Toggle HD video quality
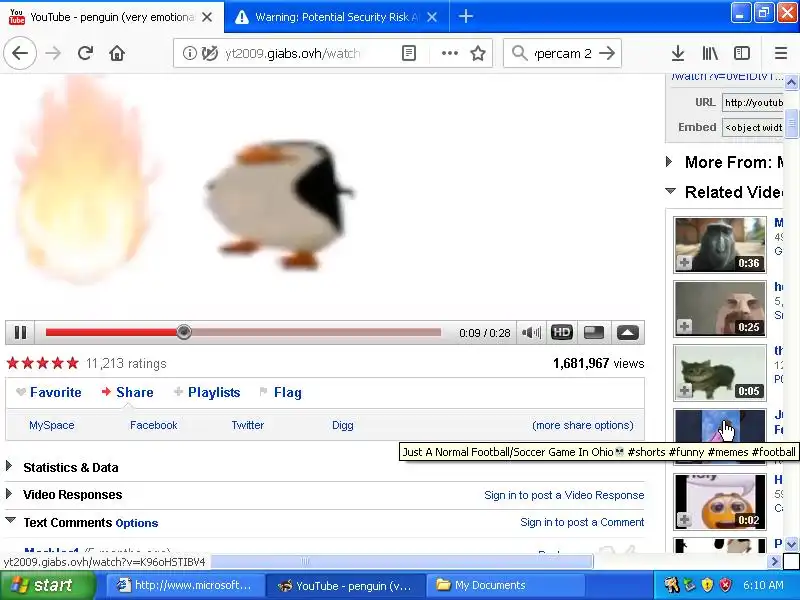 (x=562, y=333)
